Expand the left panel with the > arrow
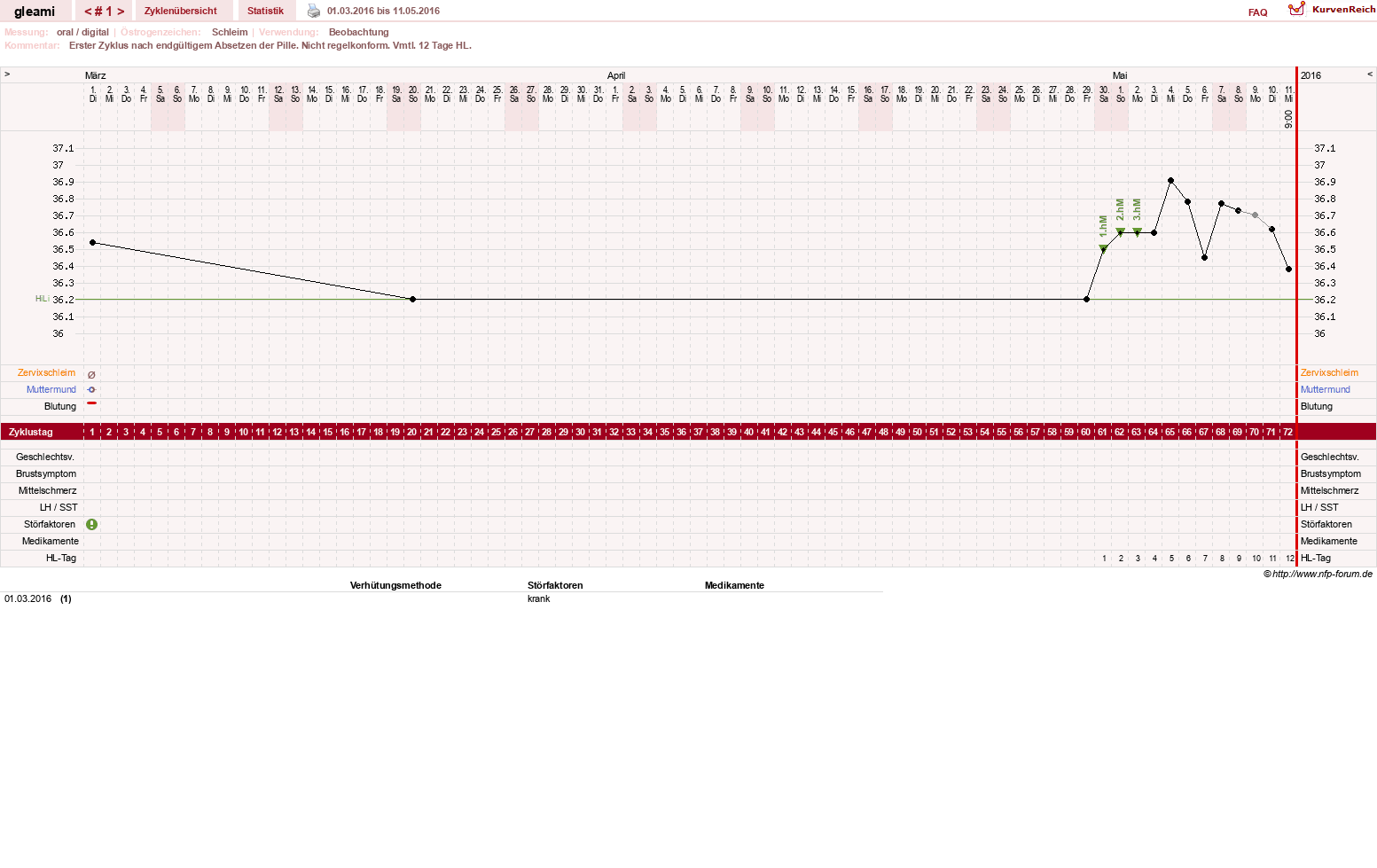Screen dimensions: 1377x868 (7, 74)
